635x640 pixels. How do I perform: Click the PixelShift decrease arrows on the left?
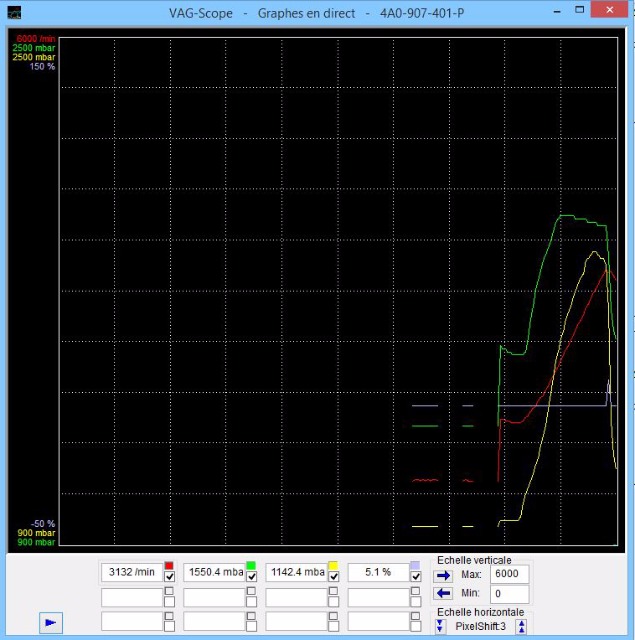tap(440, 626)
